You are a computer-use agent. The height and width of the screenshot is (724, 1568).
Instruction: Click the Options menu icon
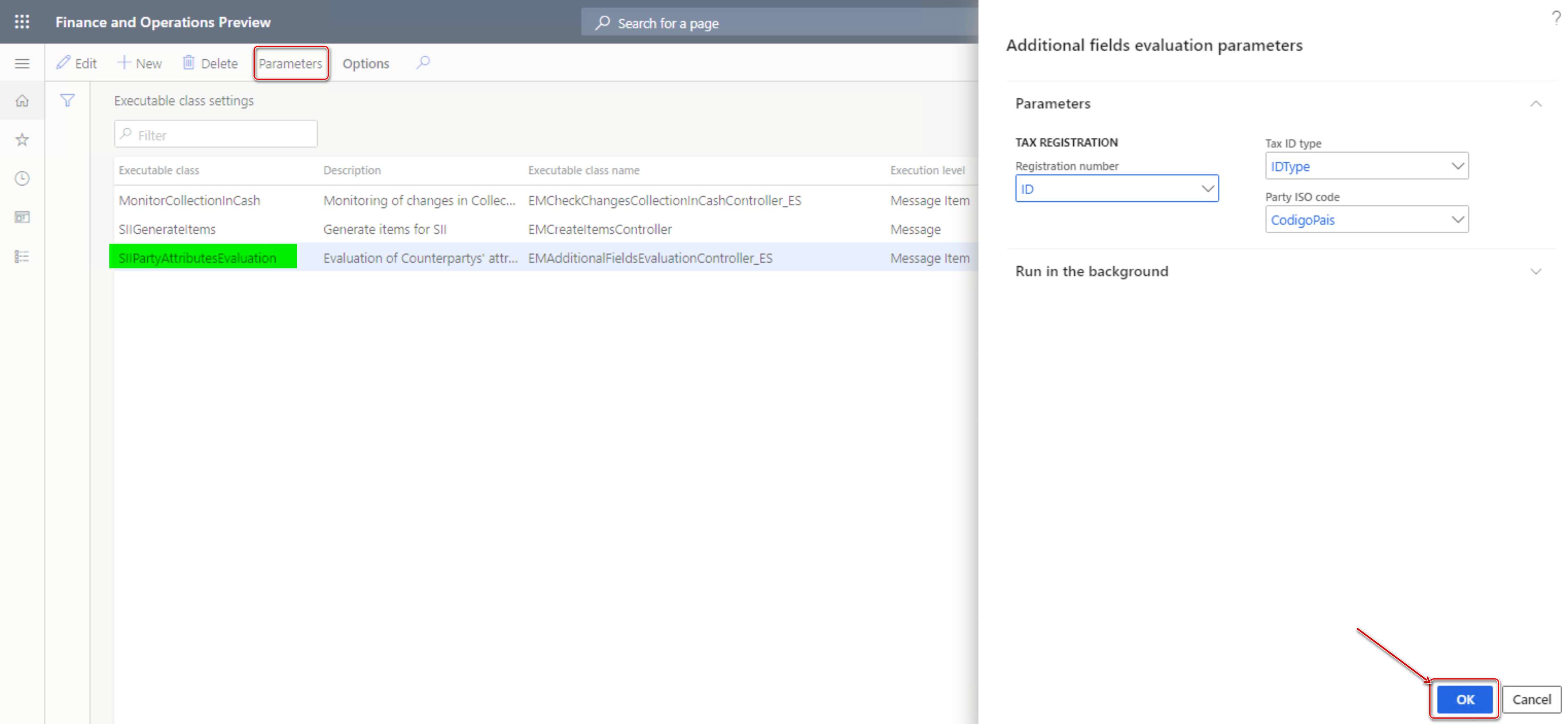(x=366, y=63)
